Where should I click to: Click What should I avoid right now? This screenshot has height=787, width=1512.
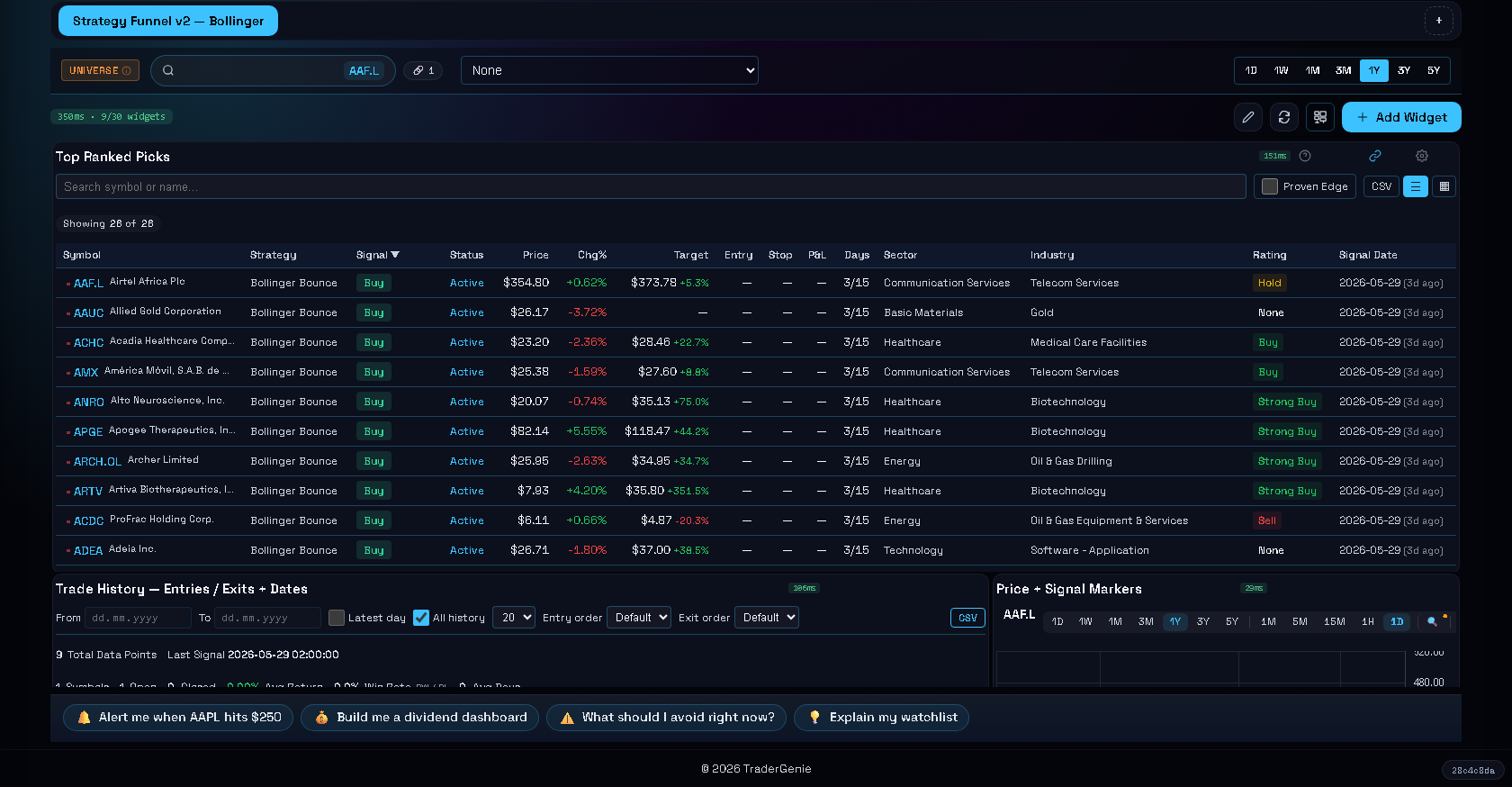[667, 718]
